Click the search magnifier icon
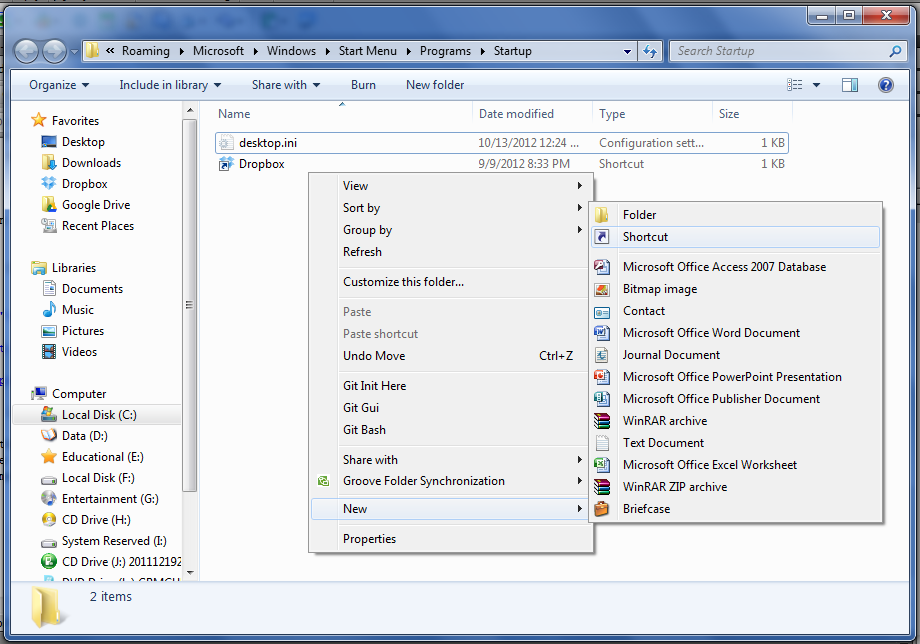The height and width of the screenshot is (644, 920). pyautogui.click(x=895, y=51)
